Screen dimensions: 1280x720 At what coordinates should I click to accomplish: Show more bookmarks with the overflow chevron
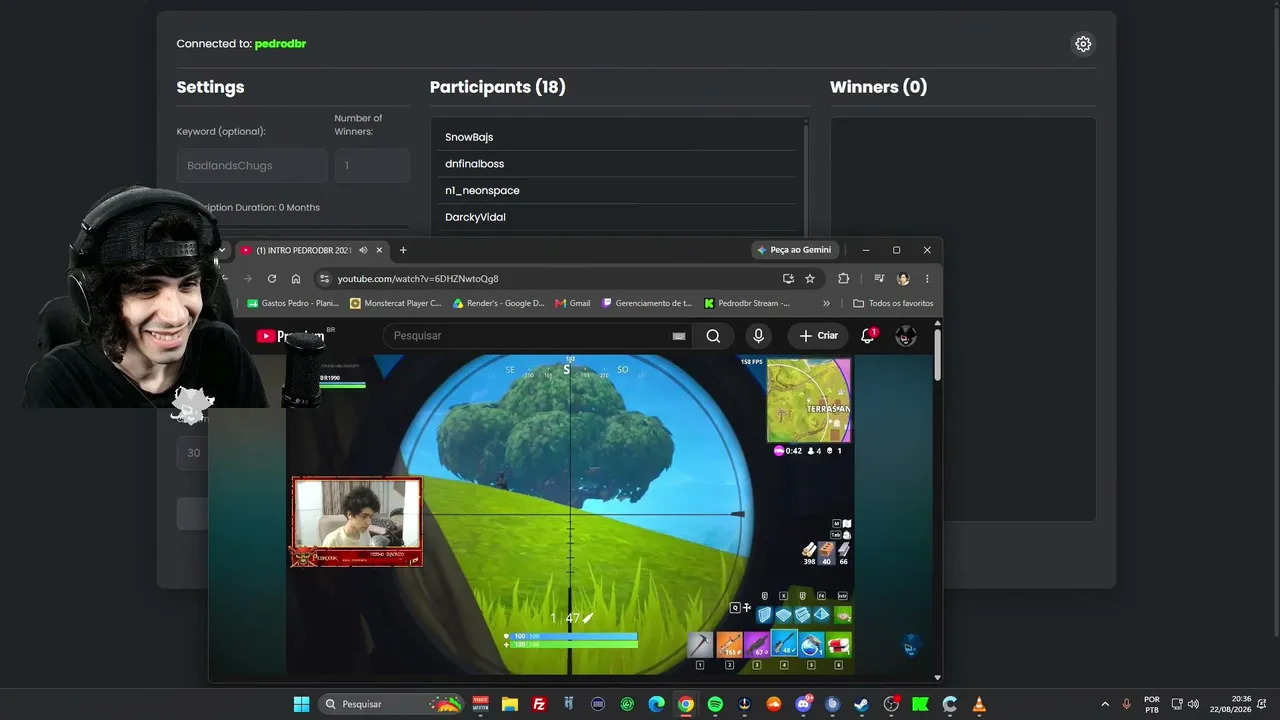[826, 303]
